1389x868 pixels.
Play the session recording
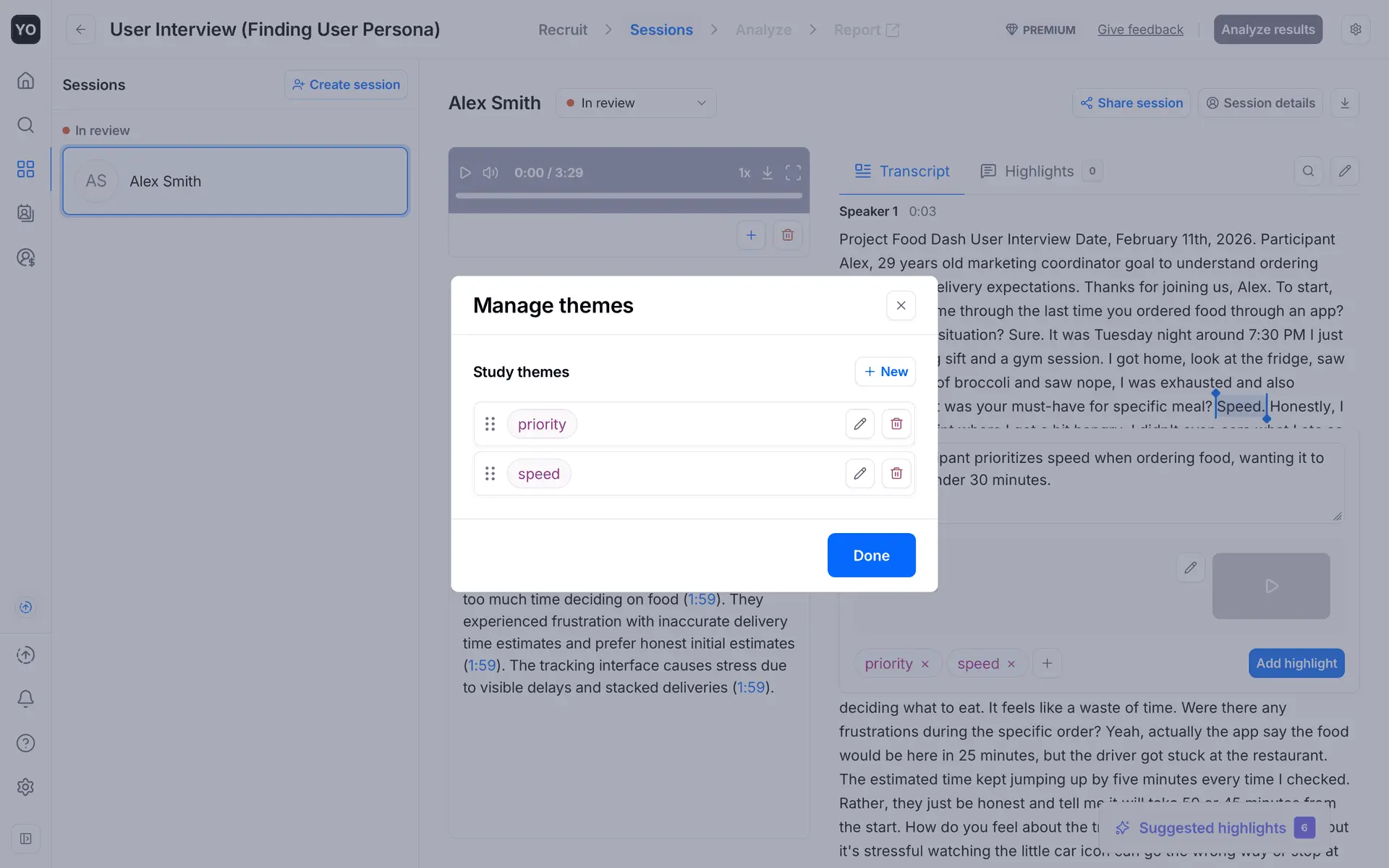pos(465,173)
